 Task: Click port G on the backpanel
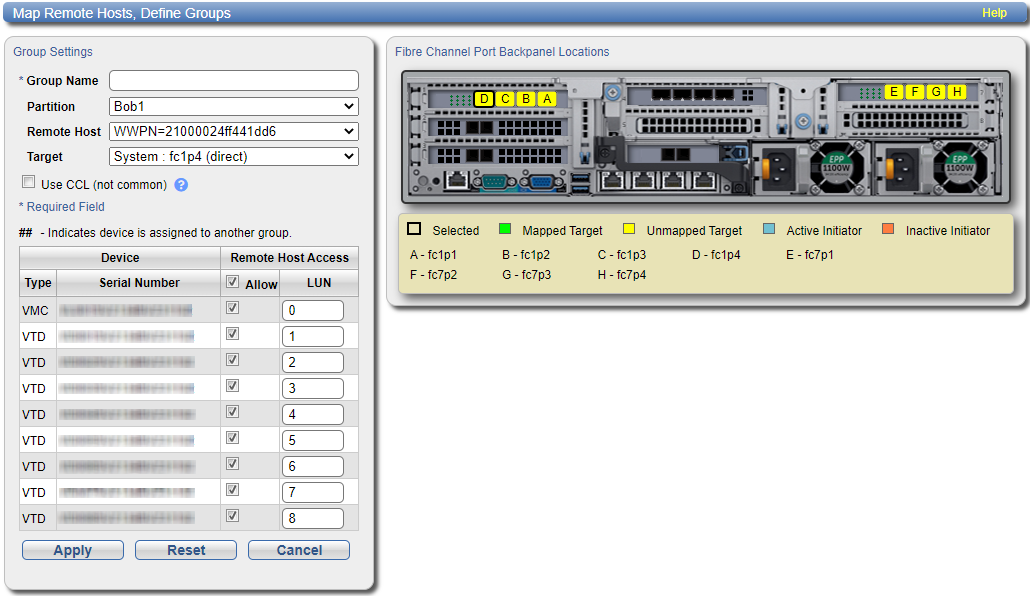click(936, 92)
